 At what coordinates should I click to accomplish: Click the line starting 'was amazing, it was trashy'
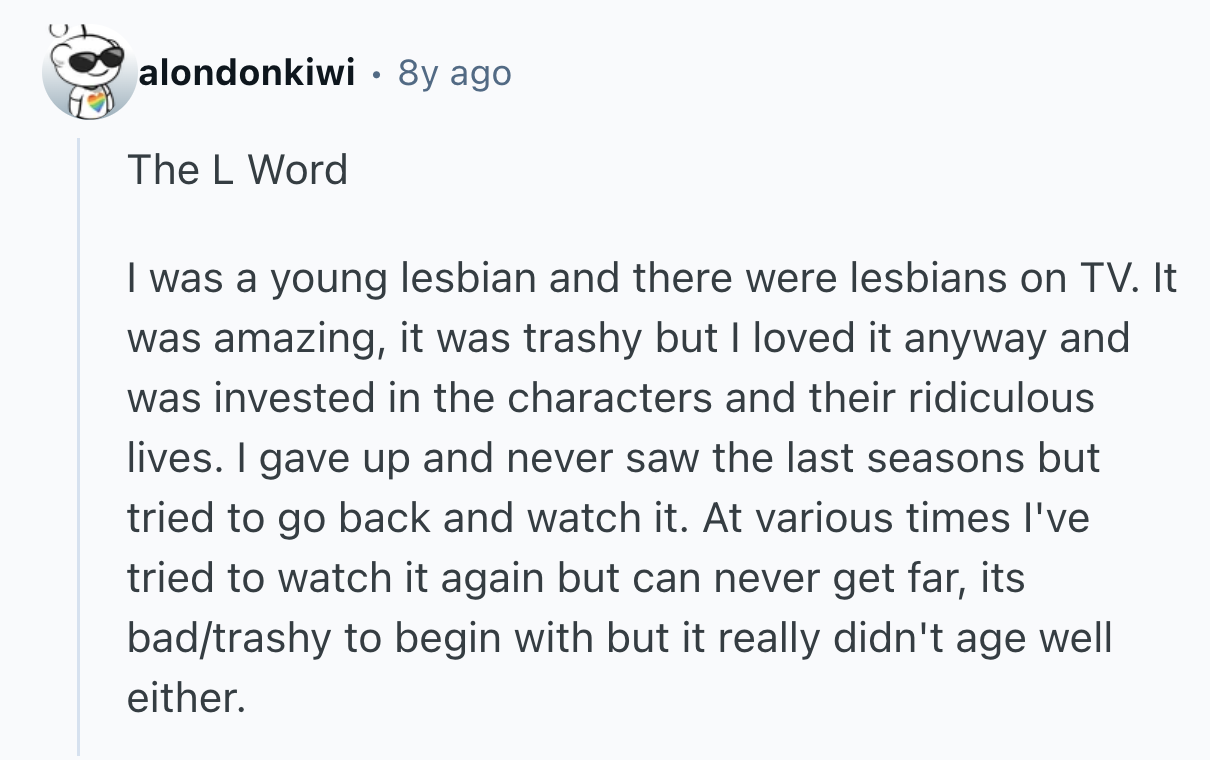[627, 338]
